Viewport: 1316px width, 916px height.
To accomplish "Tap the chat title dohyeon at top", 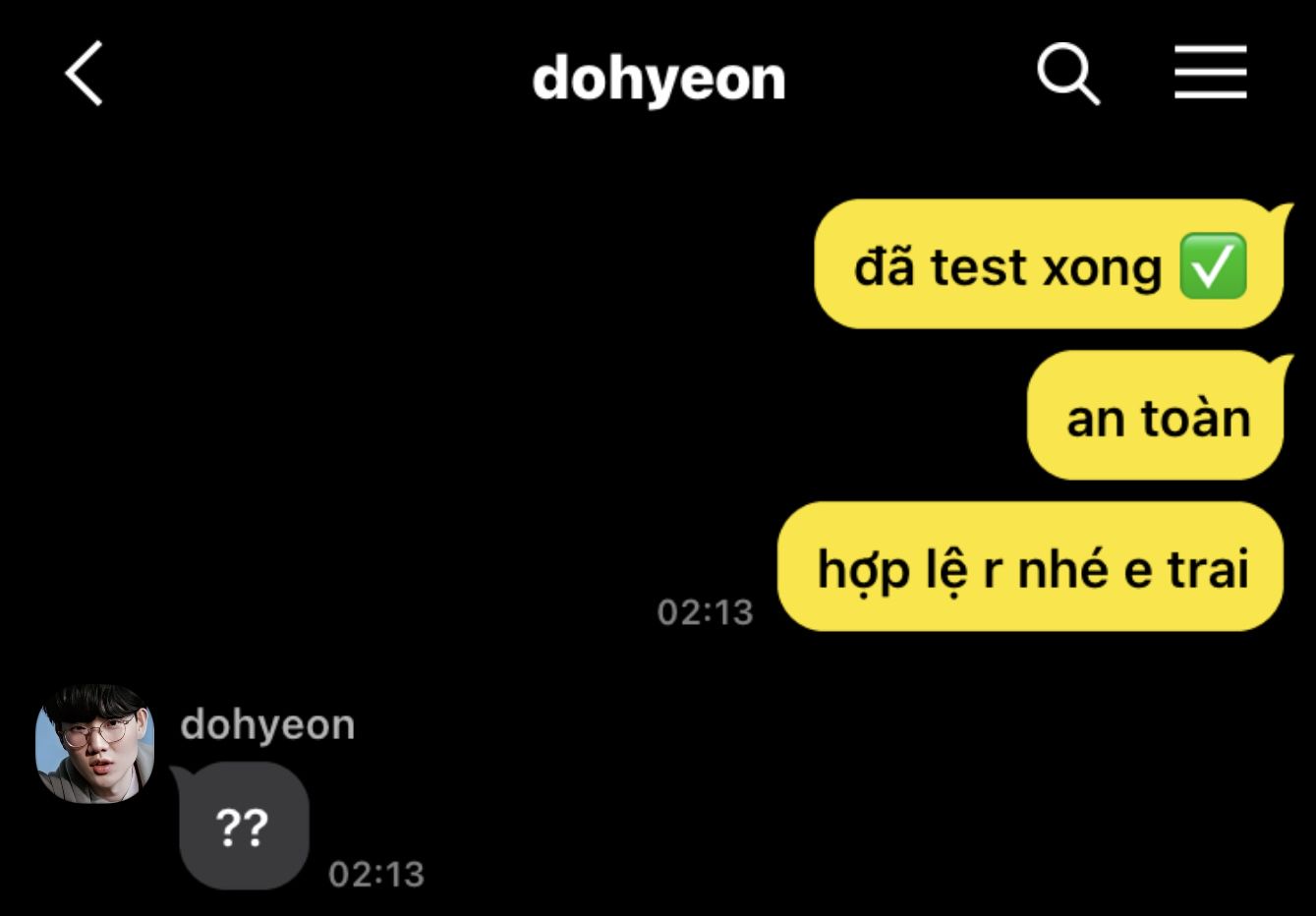I will click(x=658, y=78).
